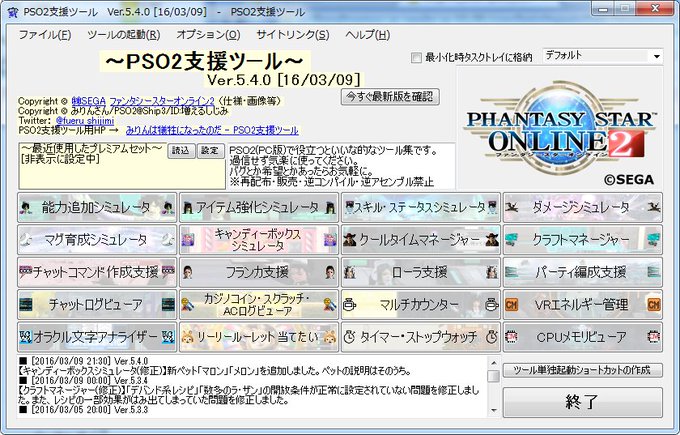Open フランカ支援 tool
Viewport: 680px width, 435px height.
[259, 272]
